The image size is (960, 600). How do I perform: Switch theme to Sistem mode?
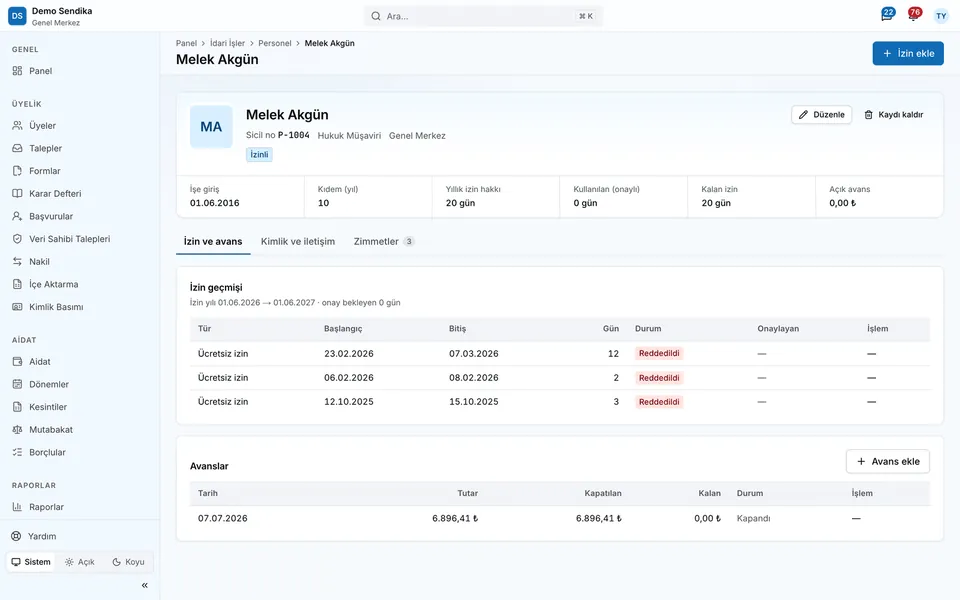[x=31, y=562]
